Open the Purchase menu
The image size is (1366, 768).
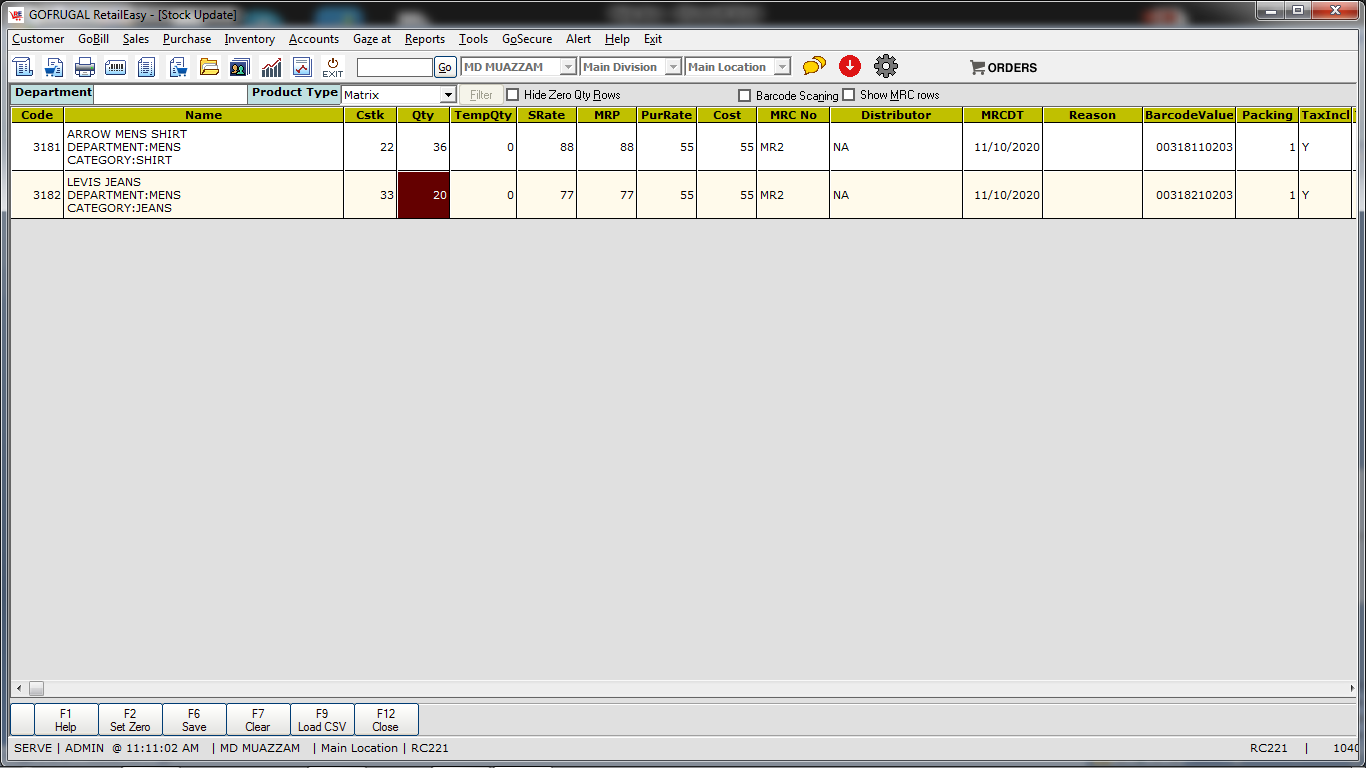click(x=187, y=39)
